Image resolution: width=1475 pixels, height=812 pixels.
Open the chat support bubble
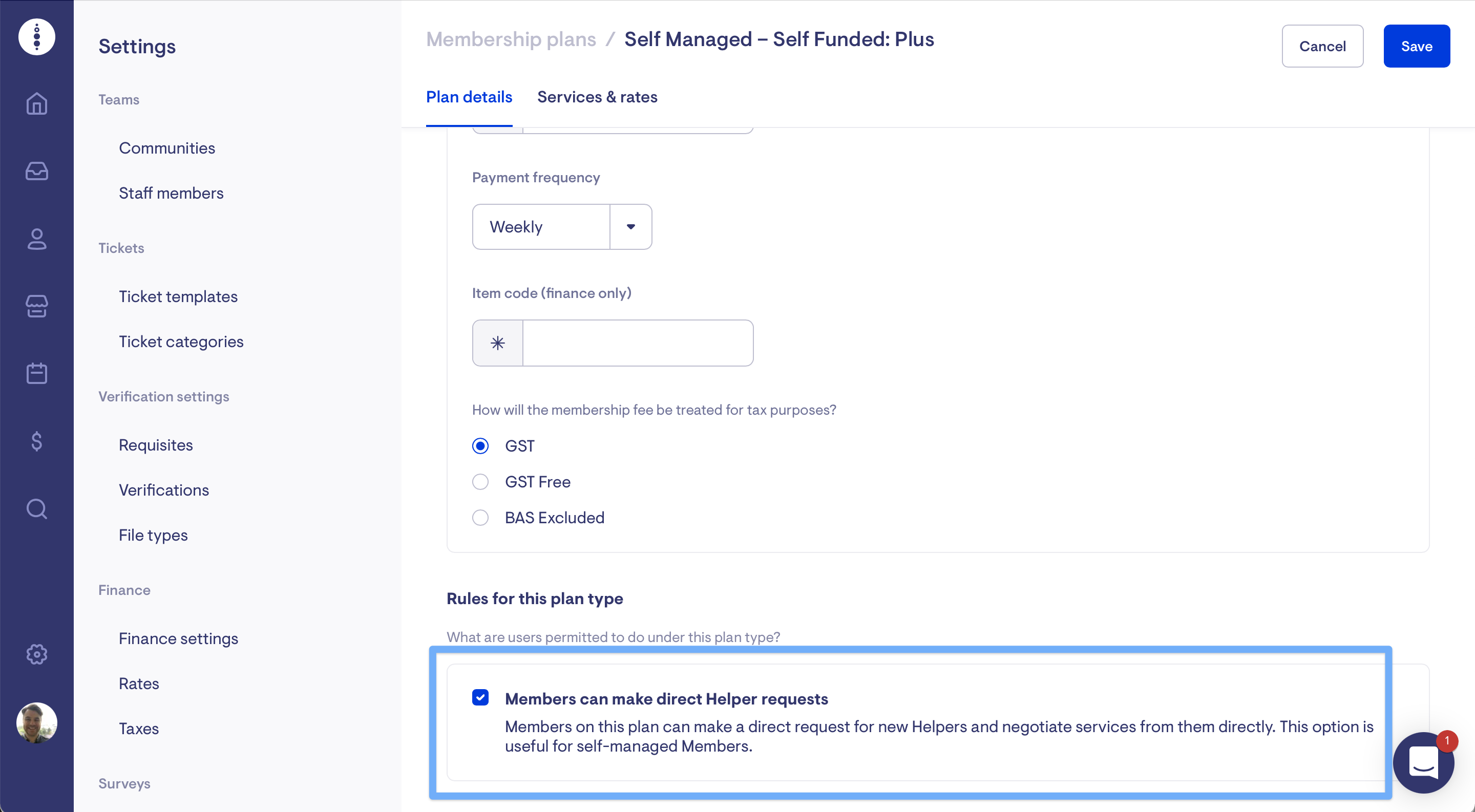[x=1423, y=763]
